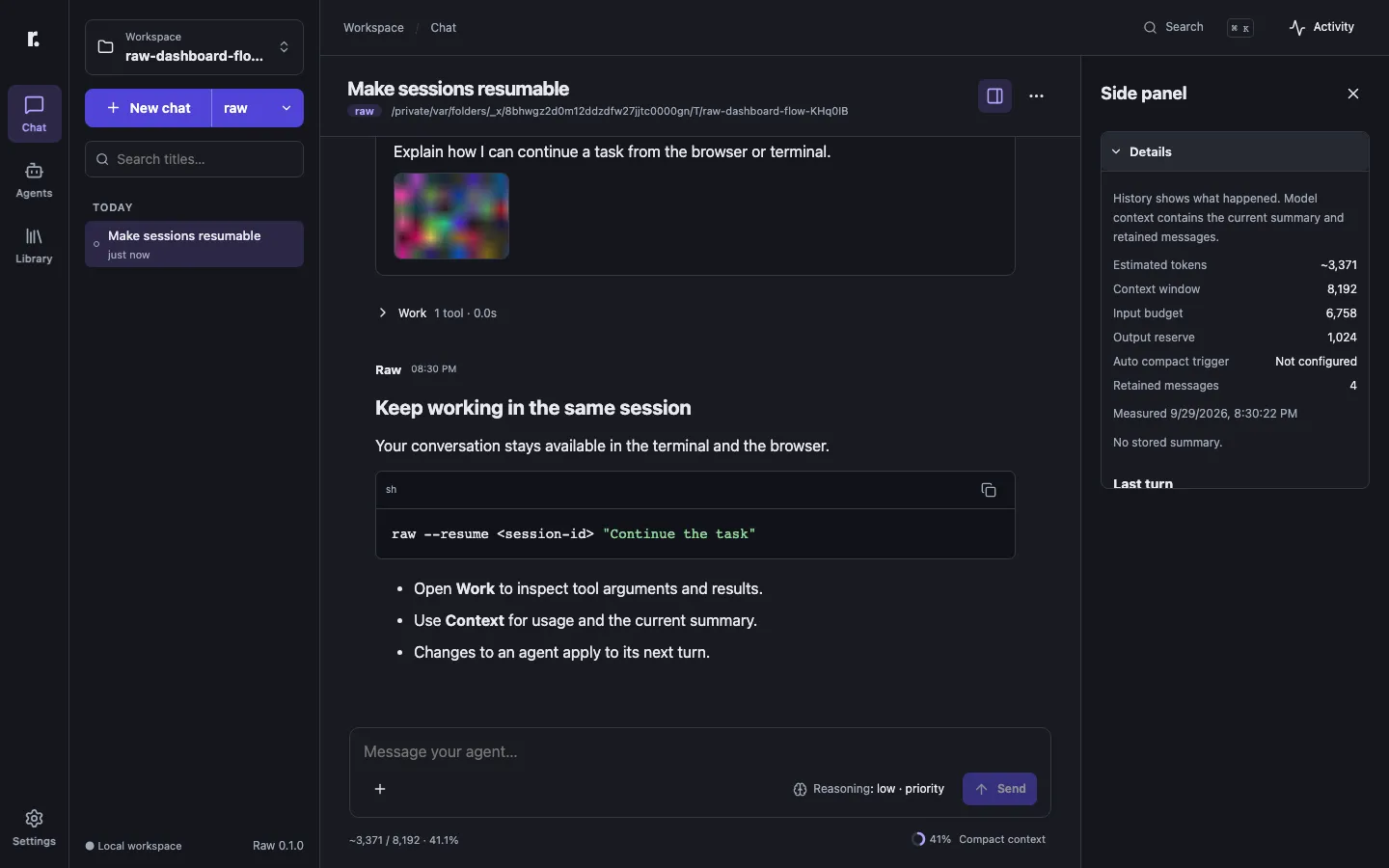
Task: Select the Chat breadcrumb
Action: (x=444, y=28)
